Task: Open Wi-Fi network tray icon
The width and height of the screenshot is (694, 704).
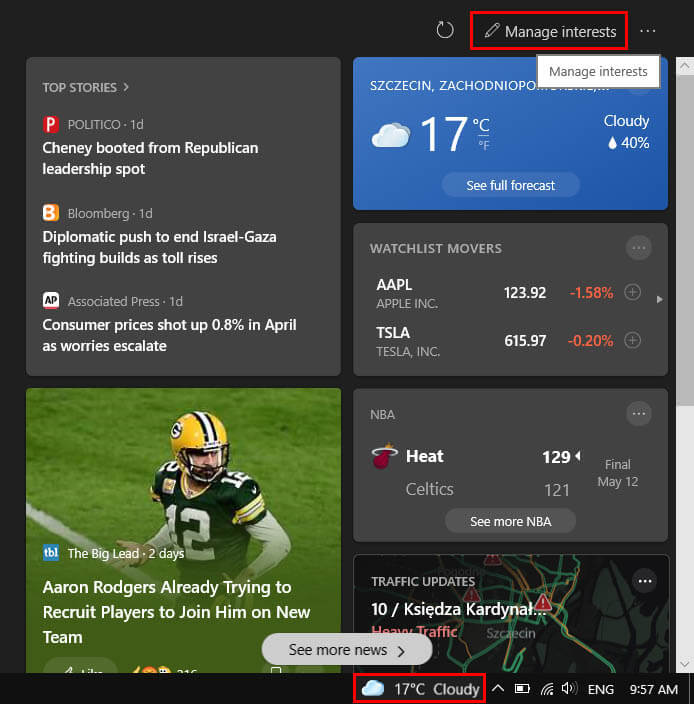Action: [547, 688]
